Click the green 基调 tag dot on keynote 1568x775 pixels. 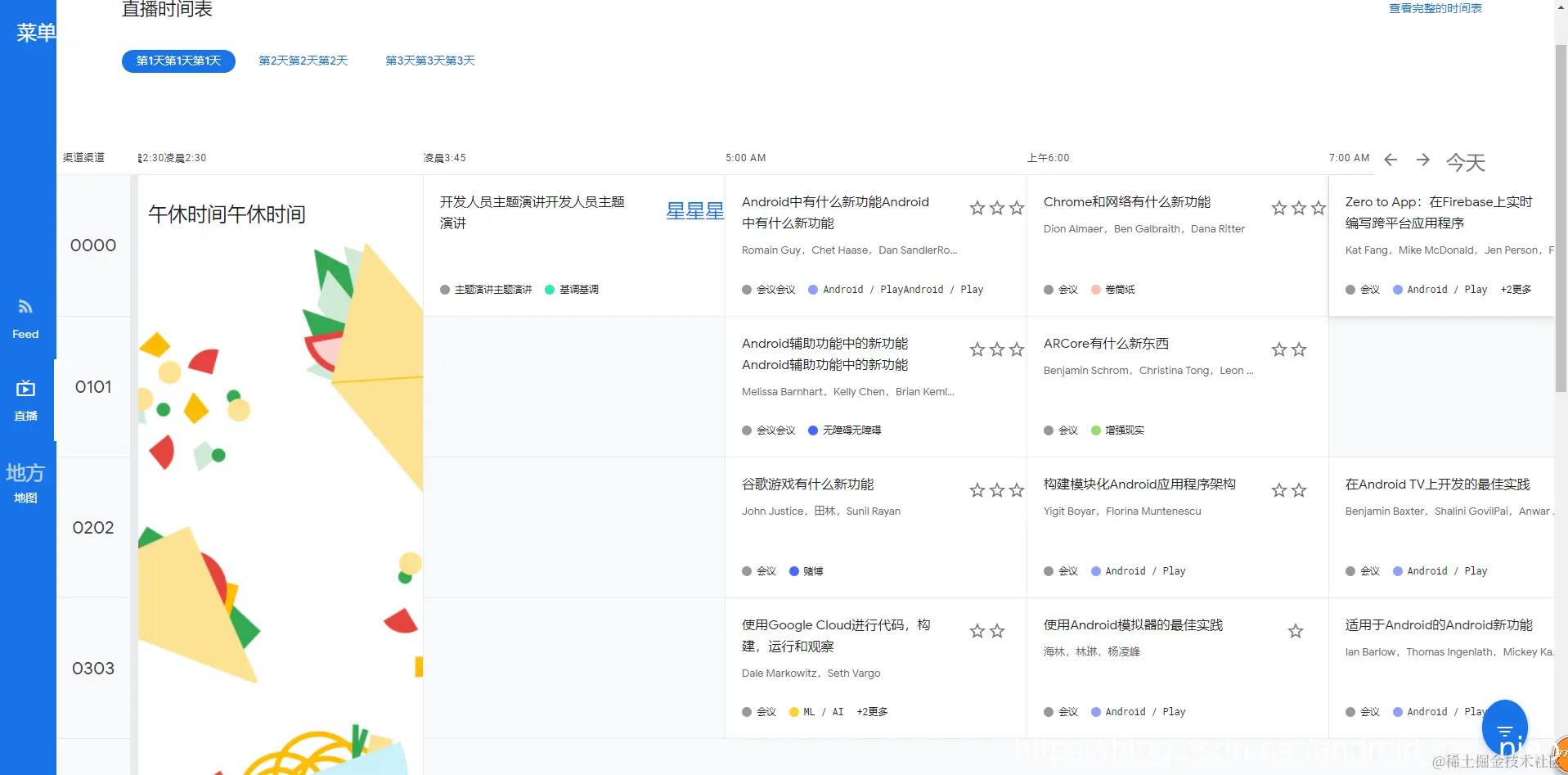coord(550,289)
